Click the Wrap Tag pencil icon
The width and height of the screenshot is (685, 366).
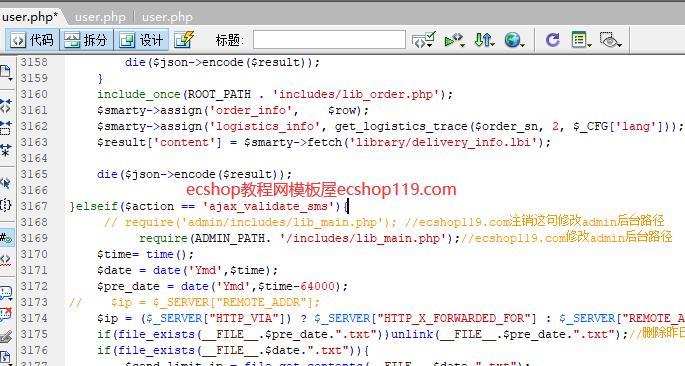pos(6,337)
